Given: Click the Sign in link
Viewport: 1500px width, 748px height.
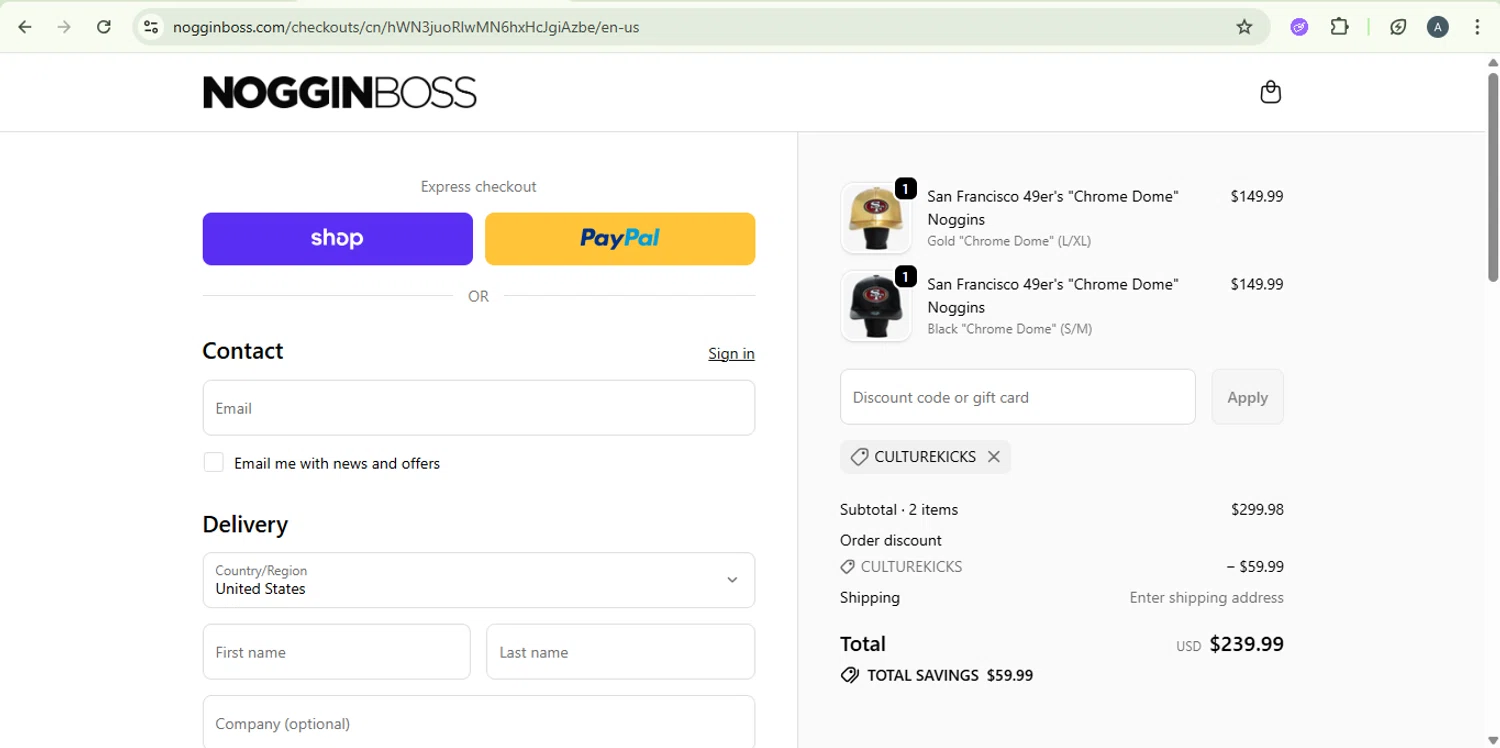Looking at the screenshot, I should click(x=731, y=353).
